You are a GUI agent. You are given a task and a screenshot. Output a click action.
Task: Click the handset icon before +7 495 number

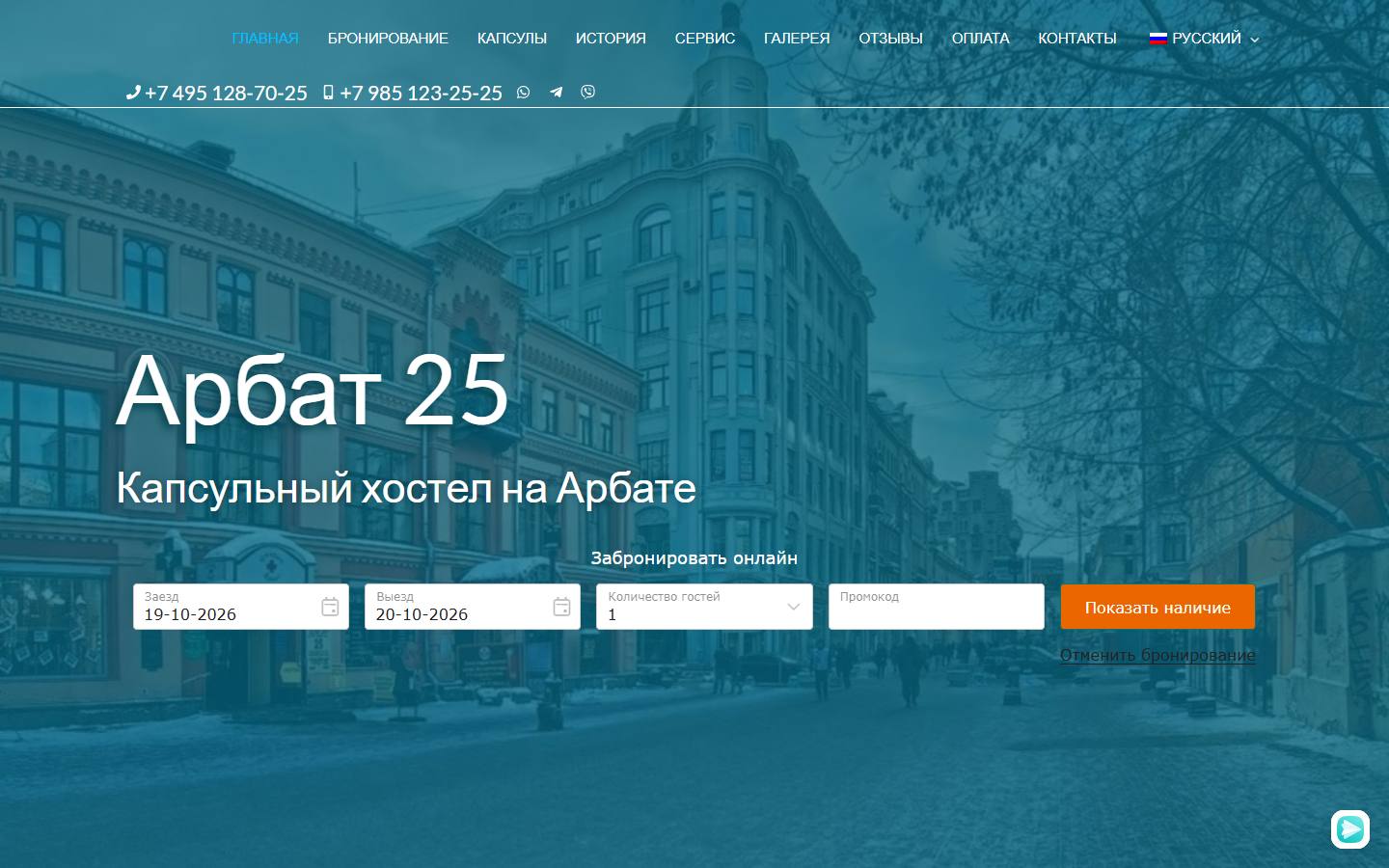coord(133,93)
